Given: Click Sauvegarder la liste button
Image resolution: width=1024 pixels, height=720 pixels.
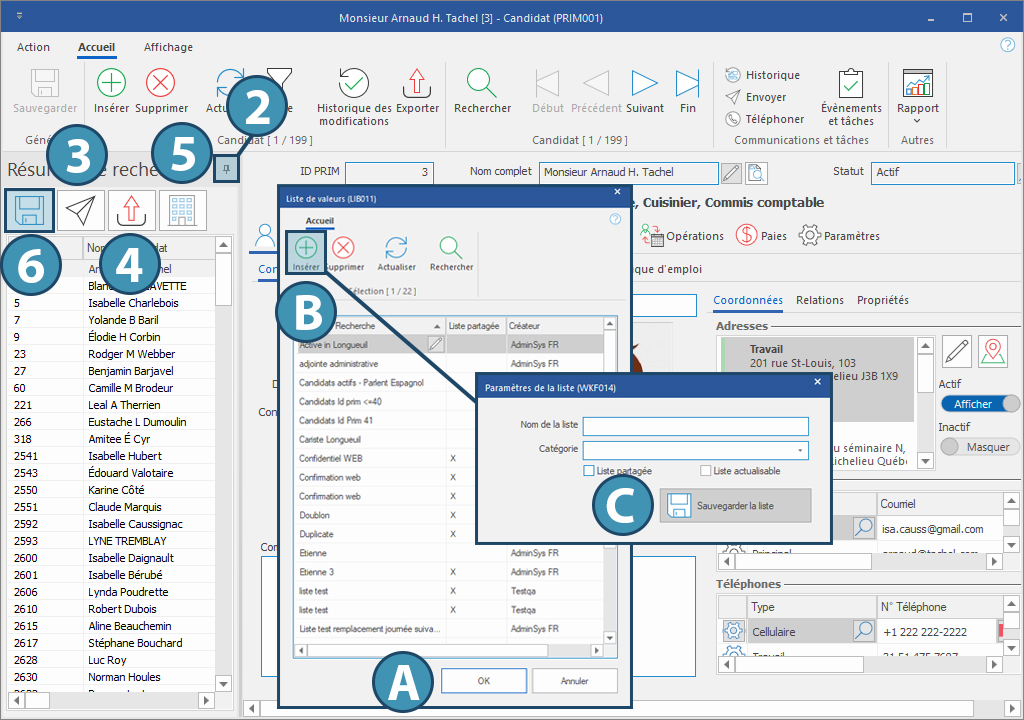Looking at the screenshot, I should tap(735, 506).
